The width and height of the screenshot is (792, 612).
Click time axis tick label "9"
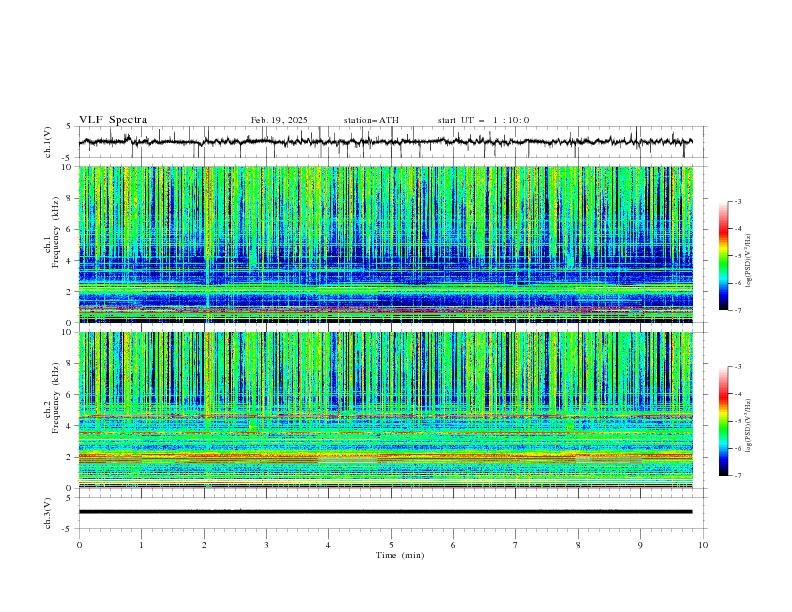tap(640, 545)
